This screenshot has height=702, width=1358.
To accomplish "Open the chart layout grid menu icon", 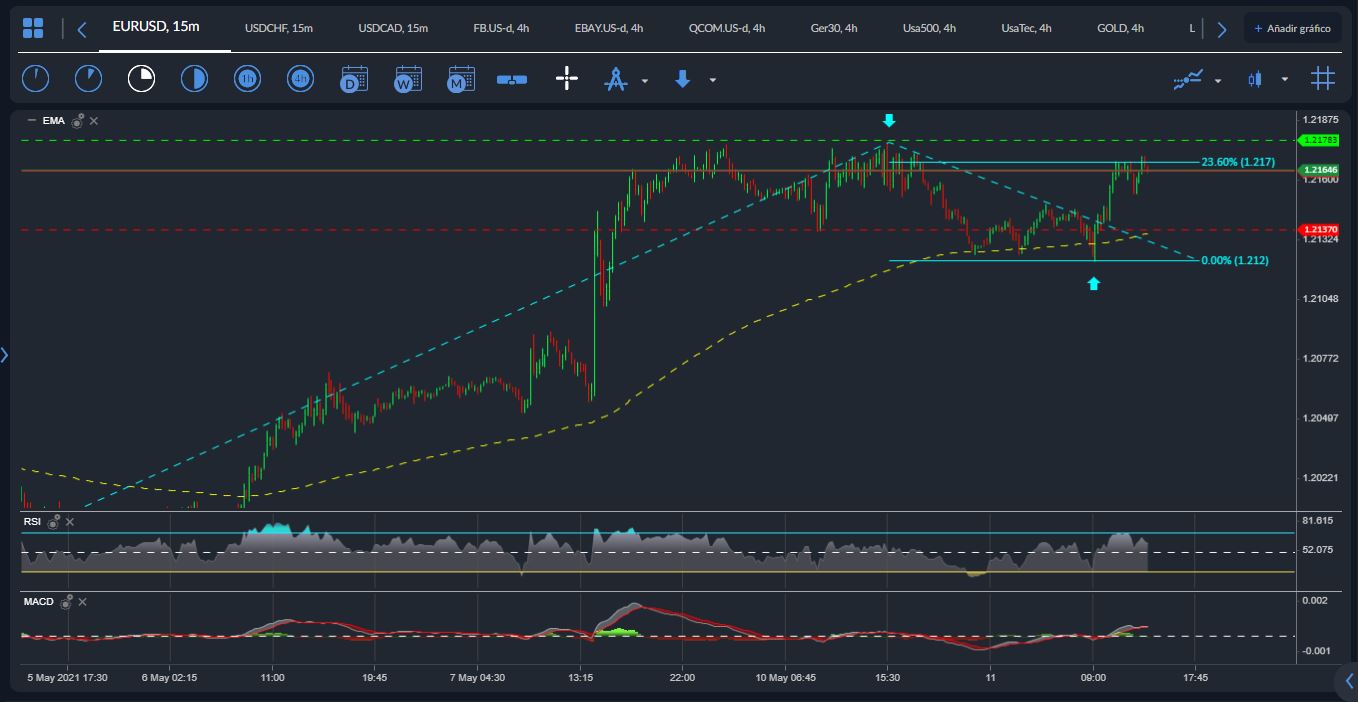I will [x=33, y=28].
